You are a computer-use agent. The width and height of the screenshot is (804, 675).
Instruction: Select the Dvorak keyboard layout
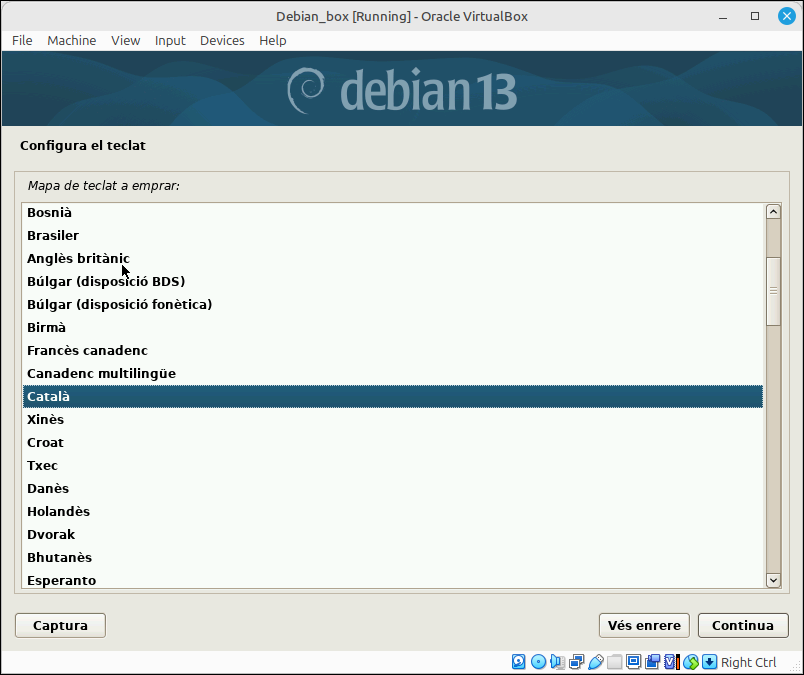(393, 534)
